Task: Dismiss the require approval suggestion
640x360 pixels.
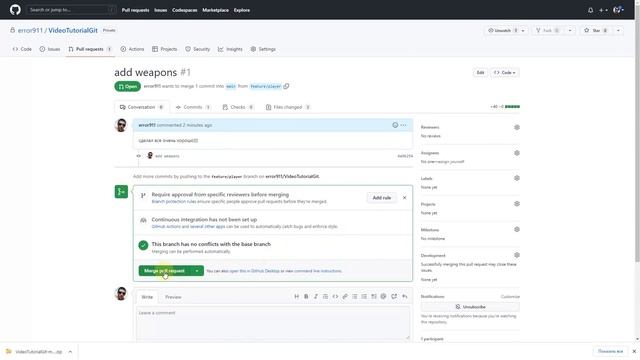Action: (404, 198)
